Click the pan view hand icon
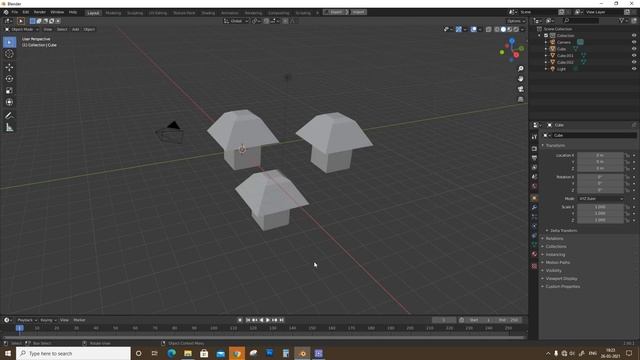The width and height of the screenshot is (640, 360). click(520, 79)
